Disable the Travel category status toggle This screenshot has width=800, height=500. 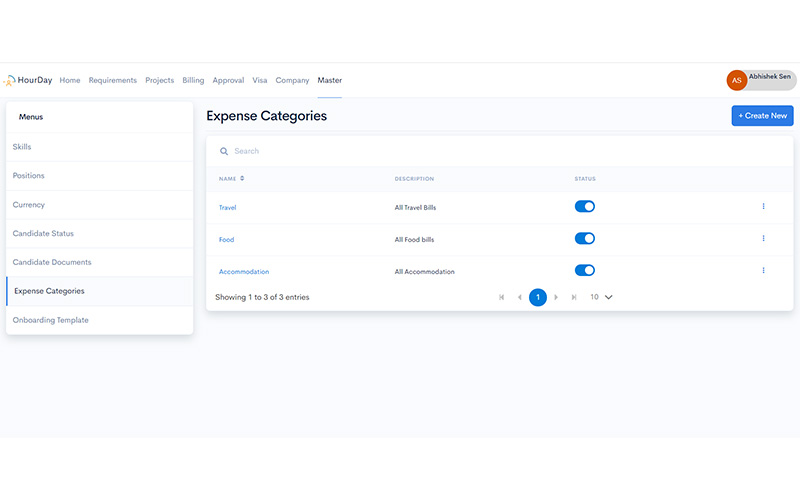point(584,206)
